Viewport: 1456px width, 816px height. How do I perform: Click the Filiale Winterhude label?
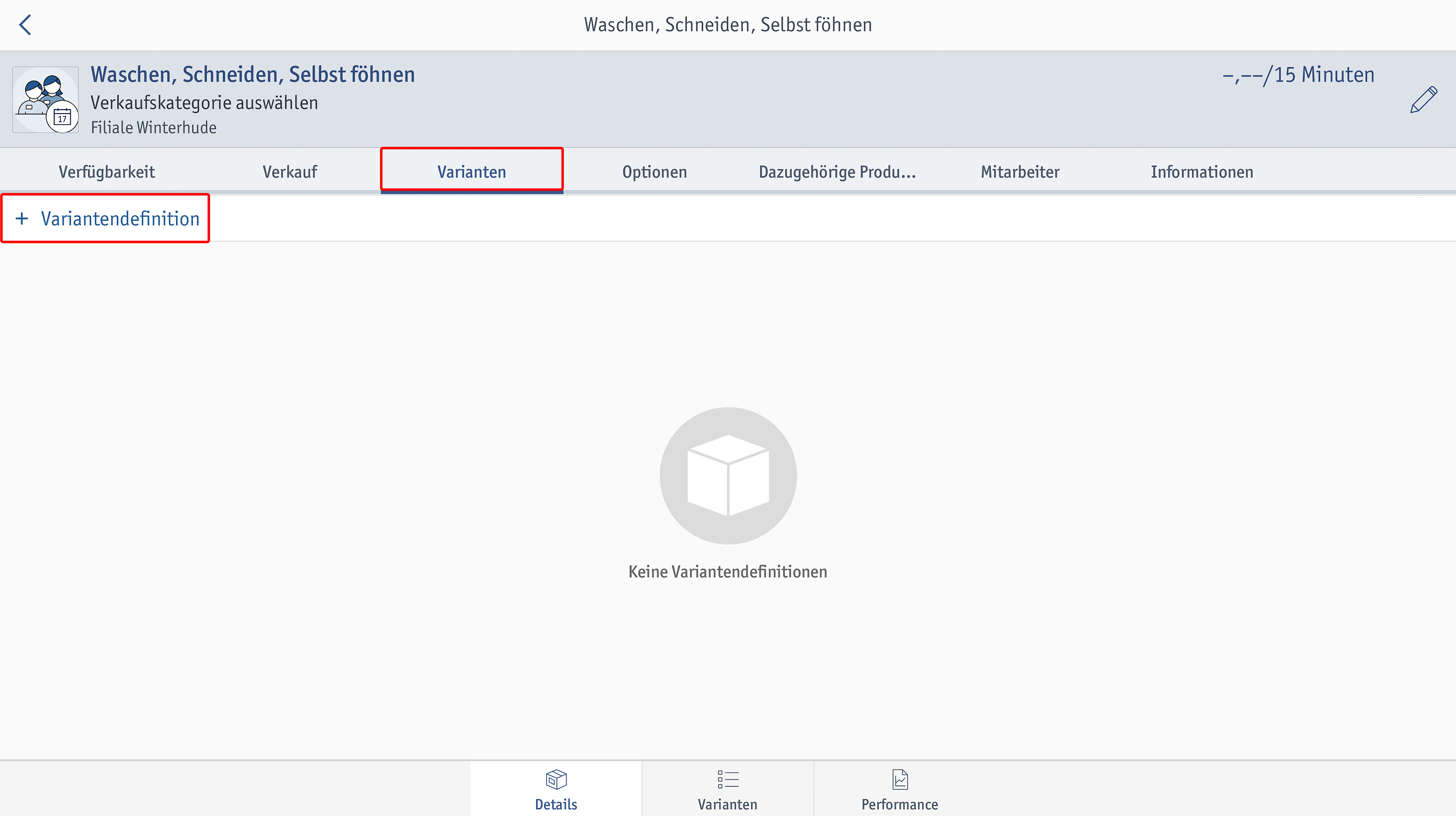click(154, 128)
